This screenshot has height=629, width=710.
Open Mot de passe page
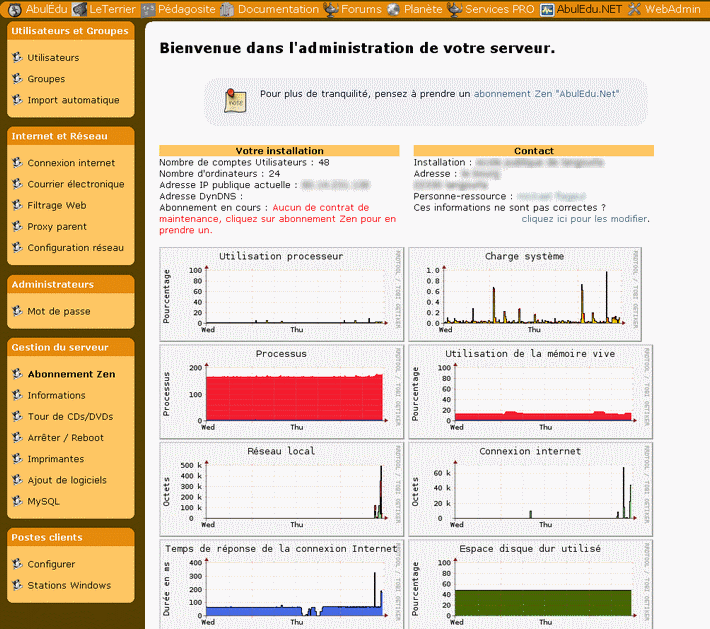point(59,311)
